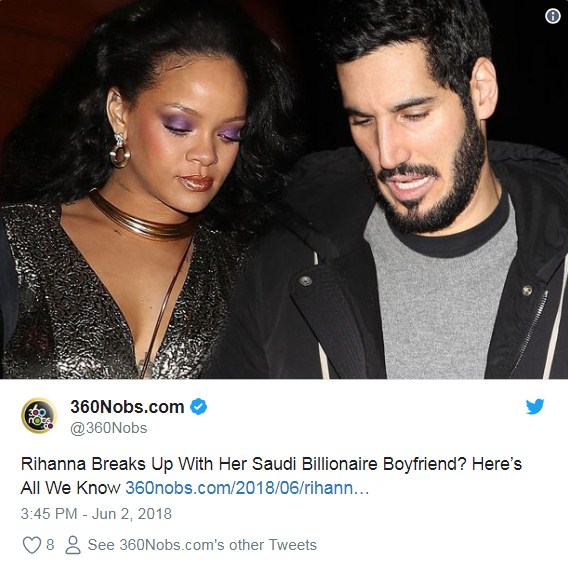Click the 3:45 PM timestamp
The image size is (568, 572).
pyautogui.click(x=49, y=514)
